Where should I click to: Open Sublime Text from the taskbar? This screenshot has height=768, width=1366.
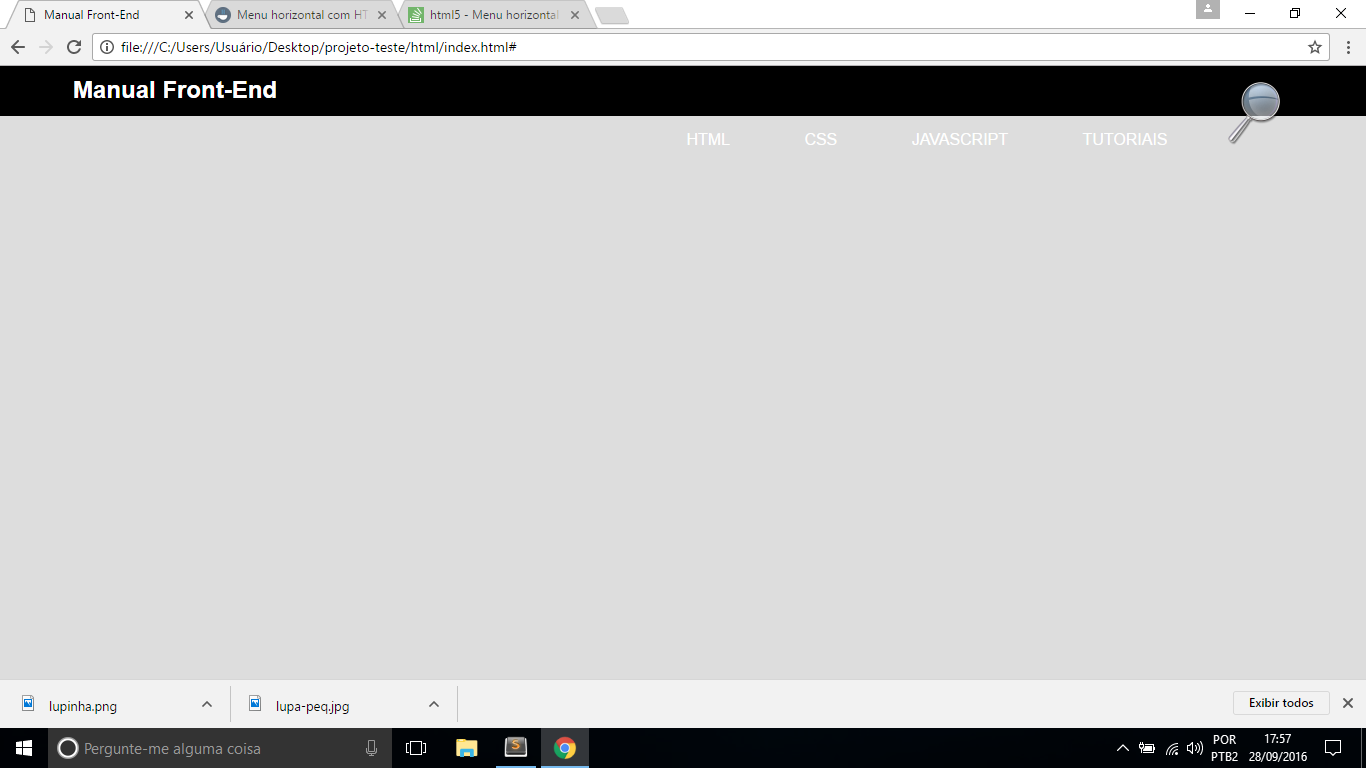516,748
